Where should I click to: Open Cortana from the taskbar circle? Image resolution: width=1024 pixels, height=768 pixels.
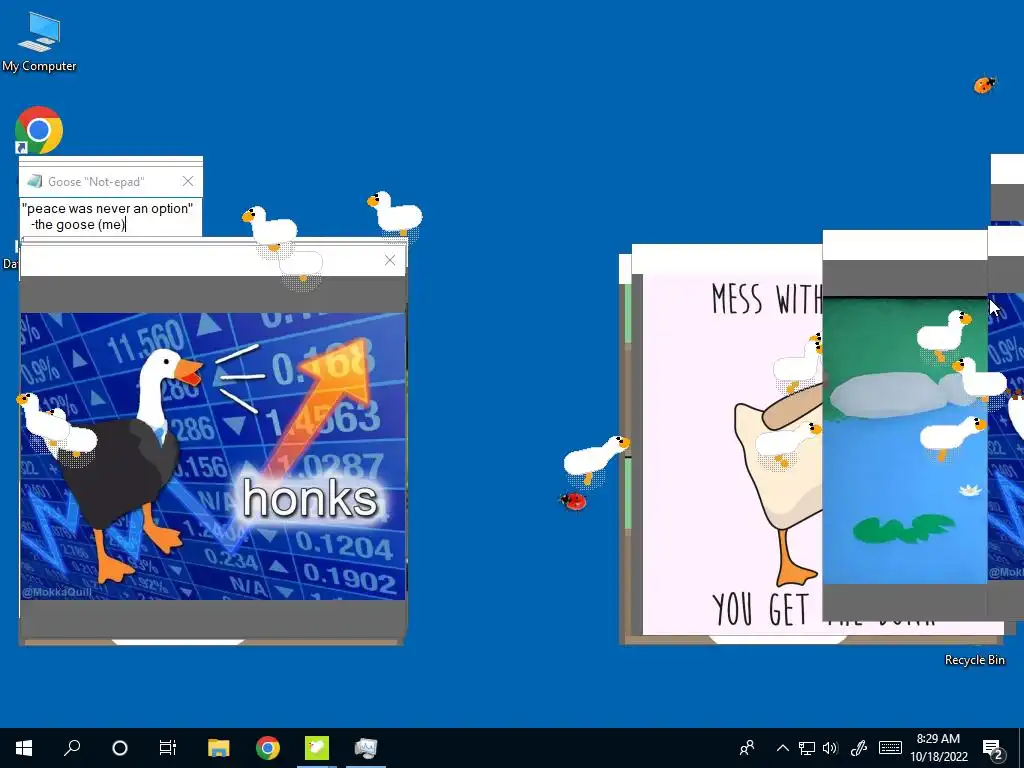[x=120, y=748]
